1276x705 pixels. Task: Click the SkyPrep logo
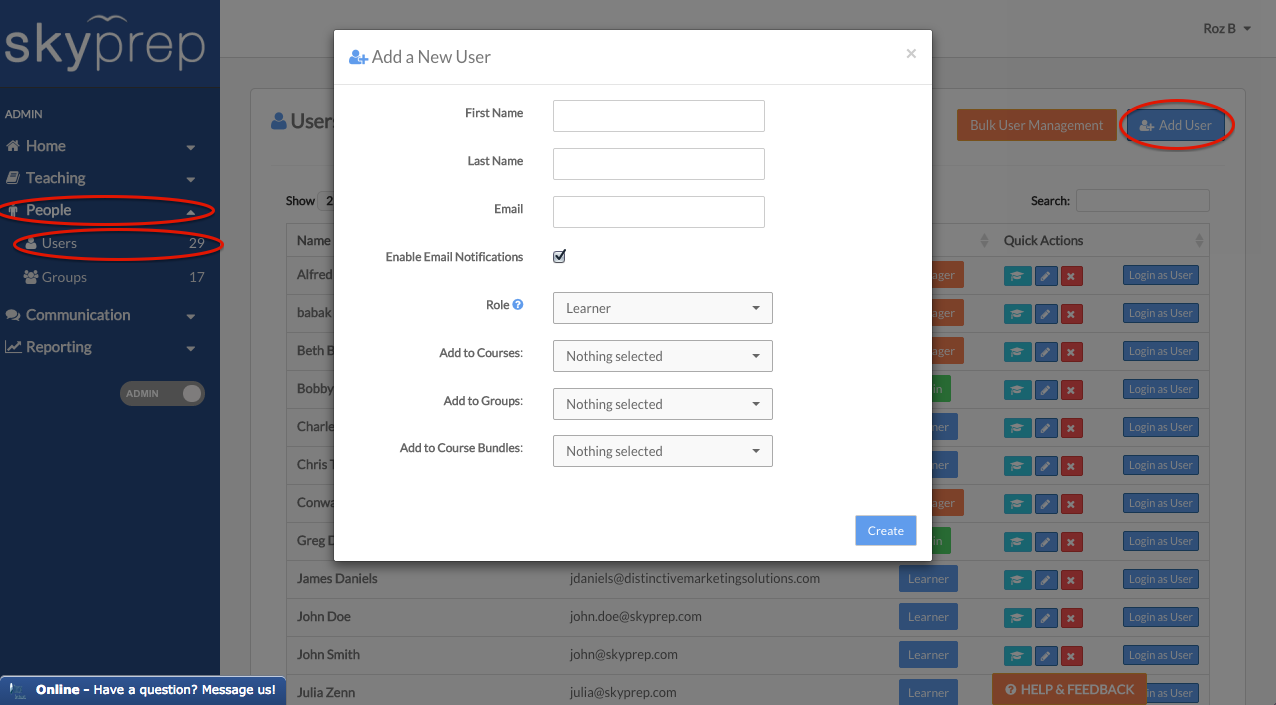105,45
